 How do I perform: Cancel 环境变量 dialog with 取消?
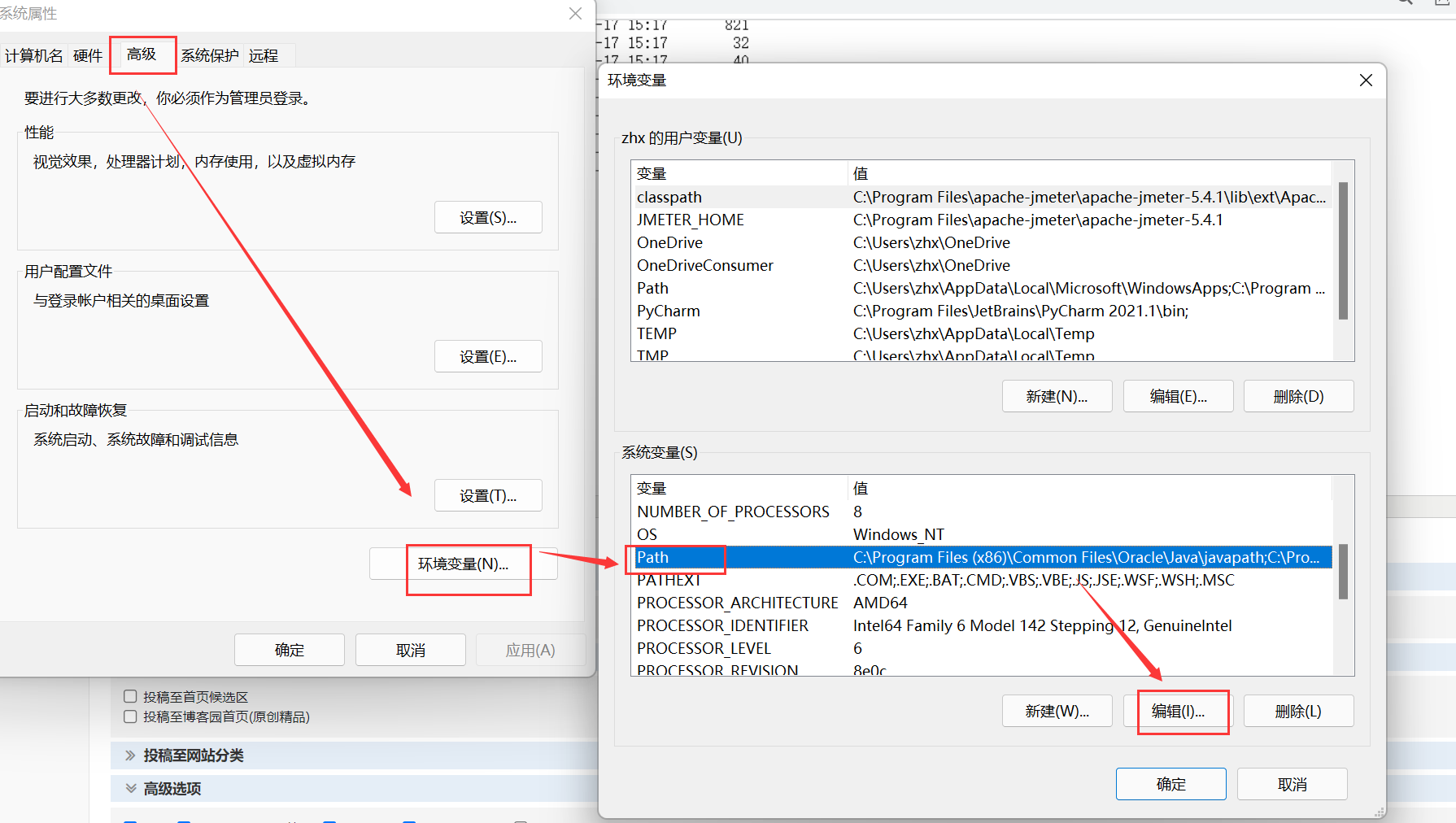point(1293,784)
